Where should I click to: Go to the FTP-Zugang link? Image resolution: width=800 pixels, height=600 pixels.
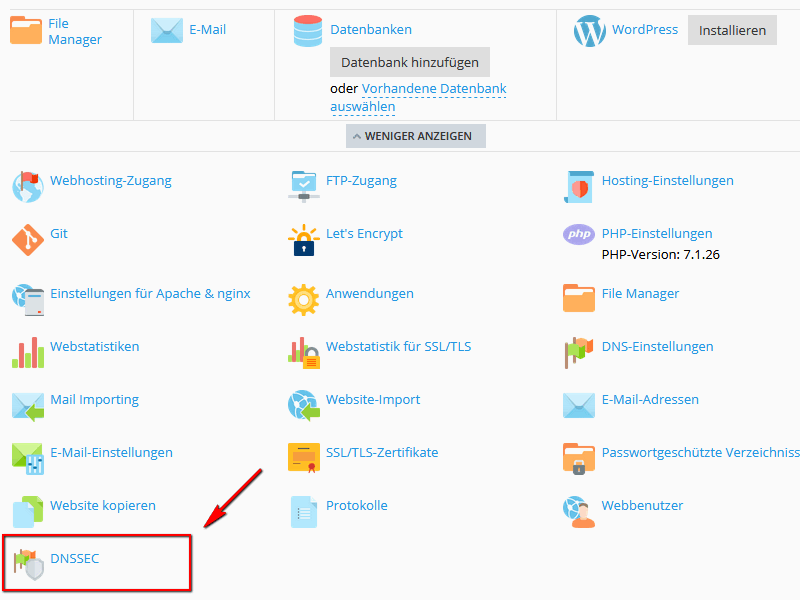[x=361, y=181]
